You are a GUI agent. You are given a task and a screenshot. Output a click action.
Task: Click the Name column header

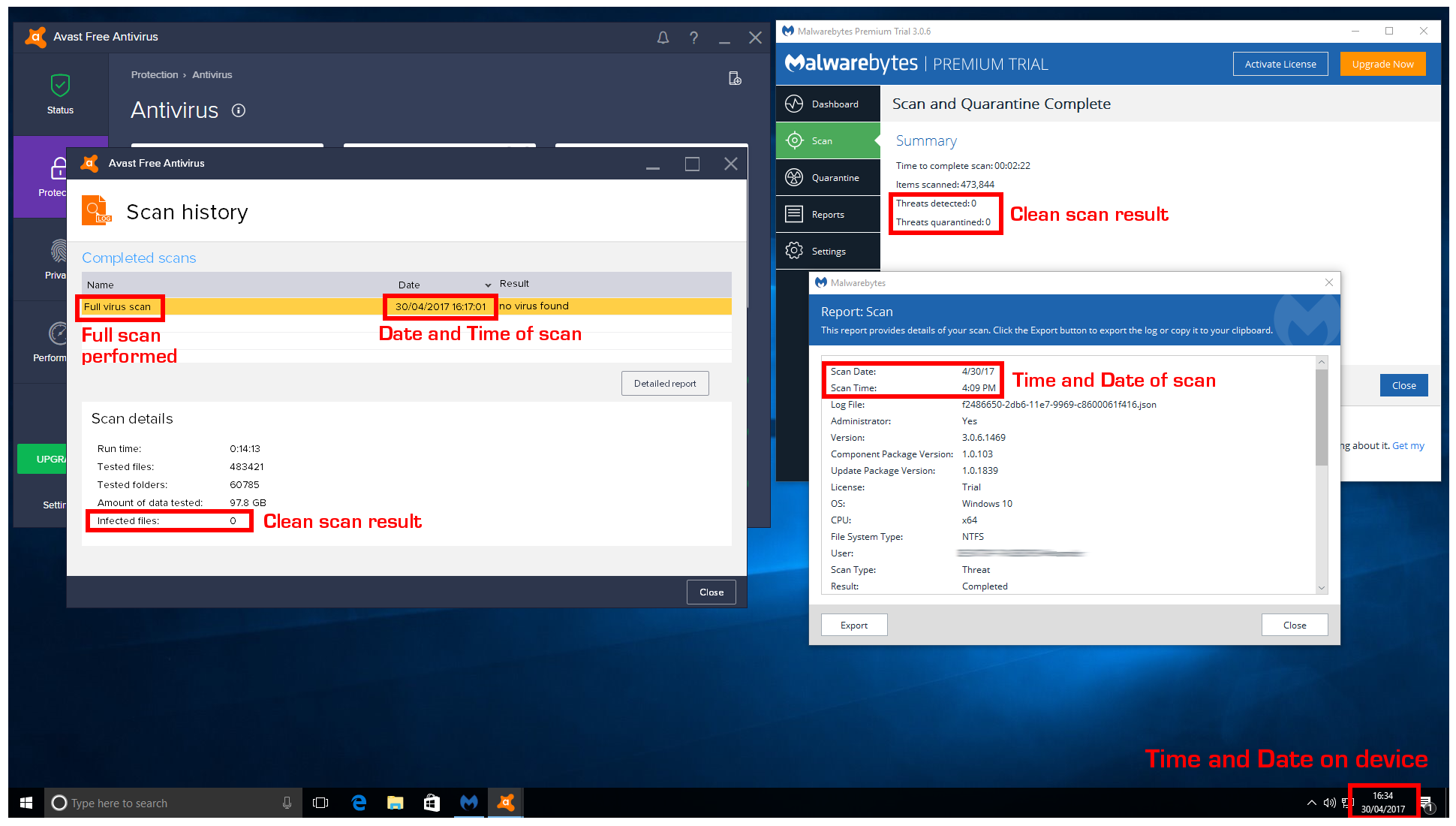click(x=101, y=285)
